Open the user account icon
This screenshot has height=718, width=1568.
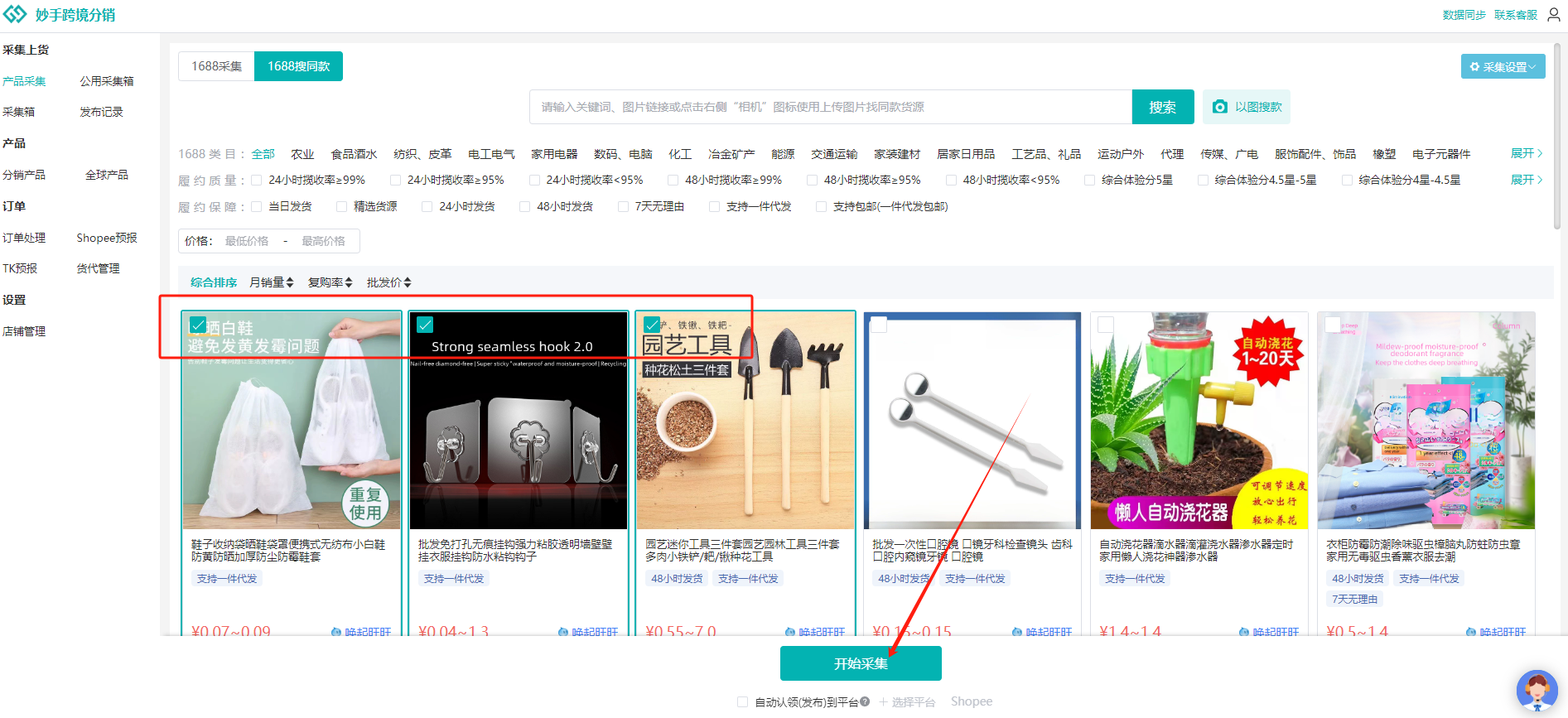pos(1554,15)
